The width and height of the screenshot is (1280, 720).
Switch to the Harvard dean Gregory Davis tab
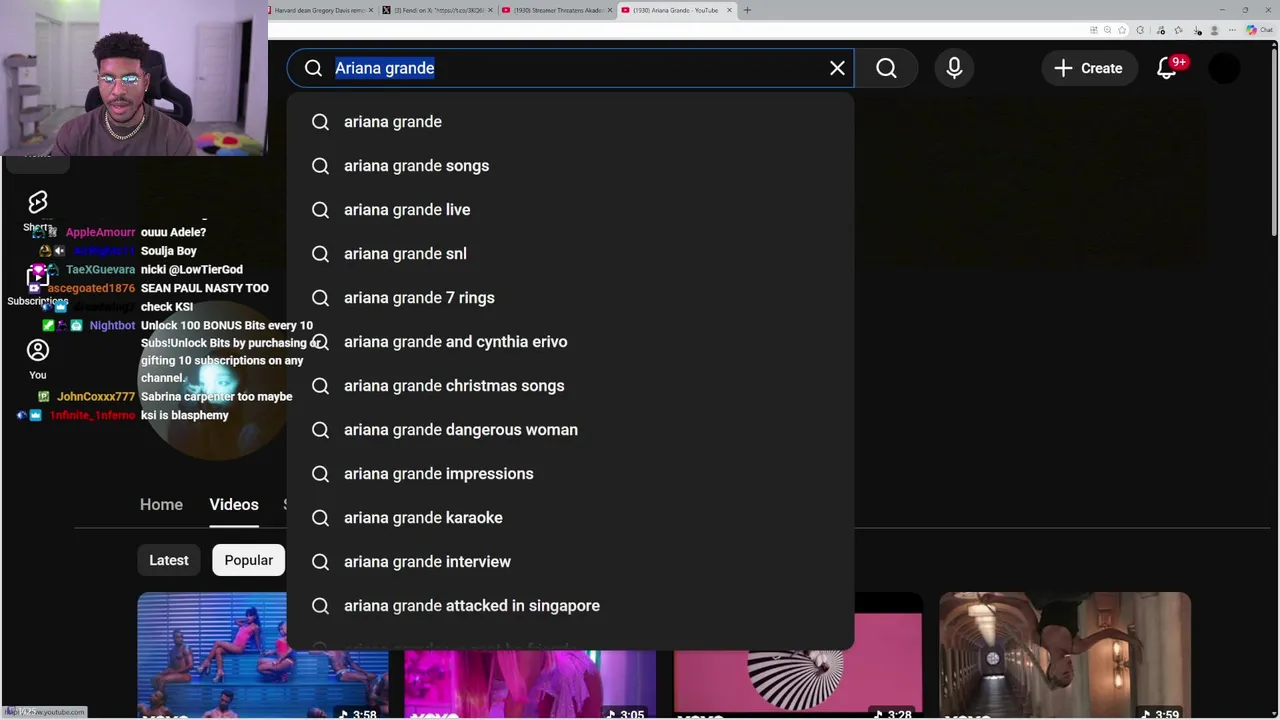[320, 10]
